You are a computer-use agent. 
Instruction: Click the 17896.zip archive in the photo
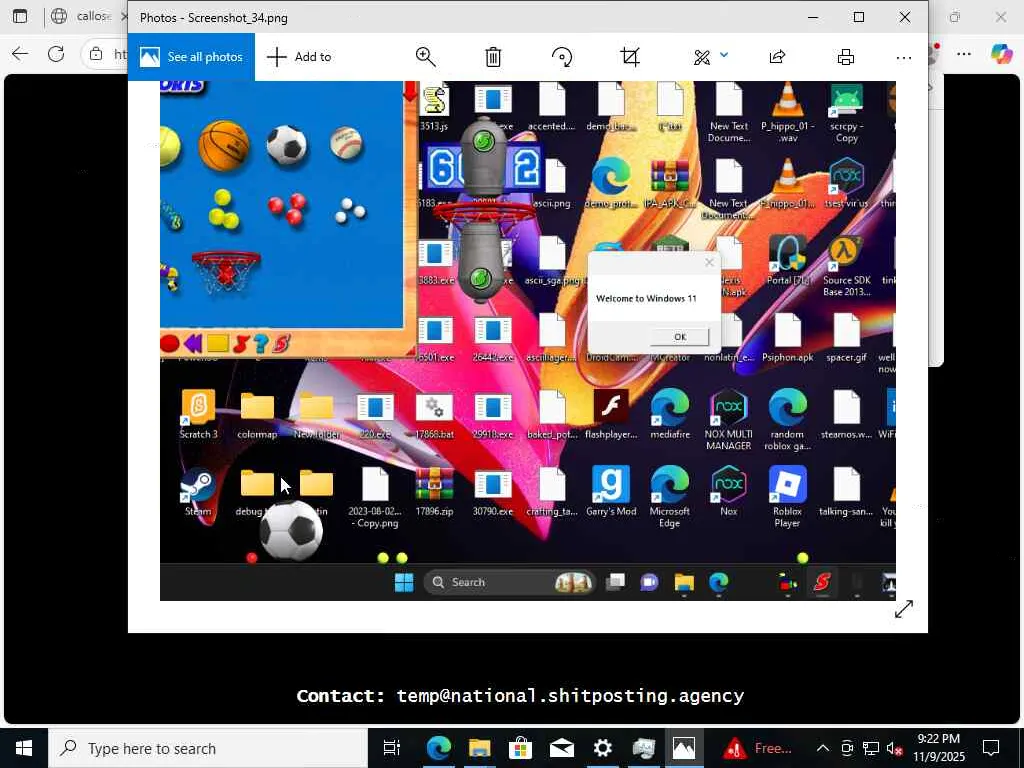434,491
